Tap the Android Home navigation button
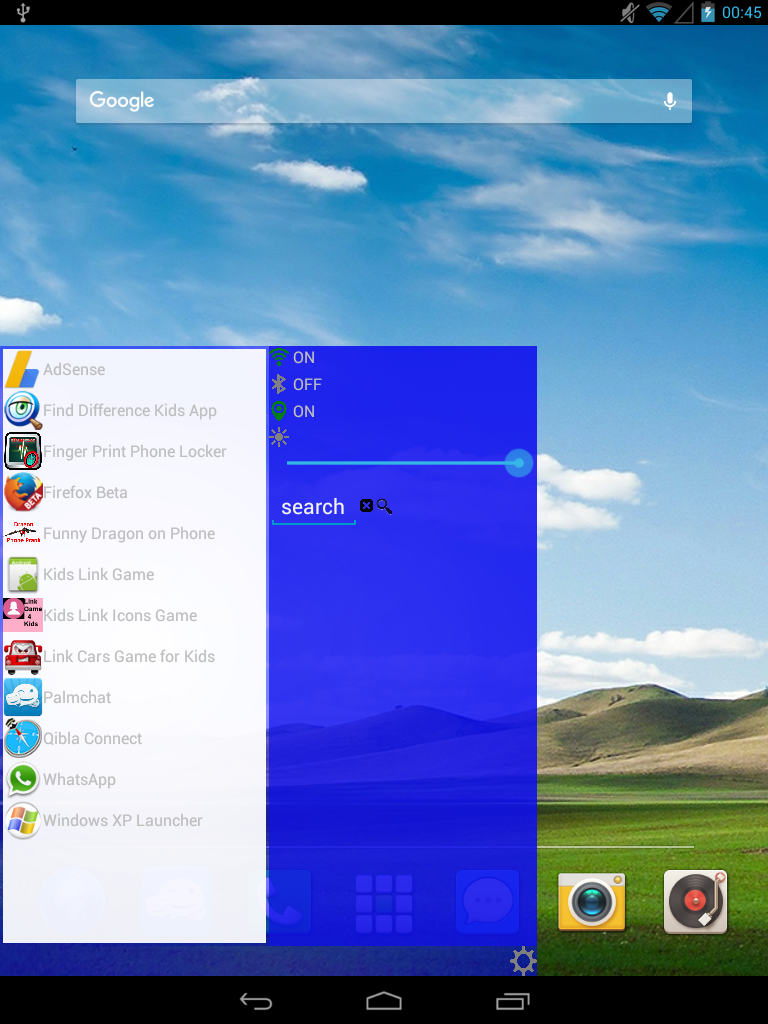 [383, 1000]
